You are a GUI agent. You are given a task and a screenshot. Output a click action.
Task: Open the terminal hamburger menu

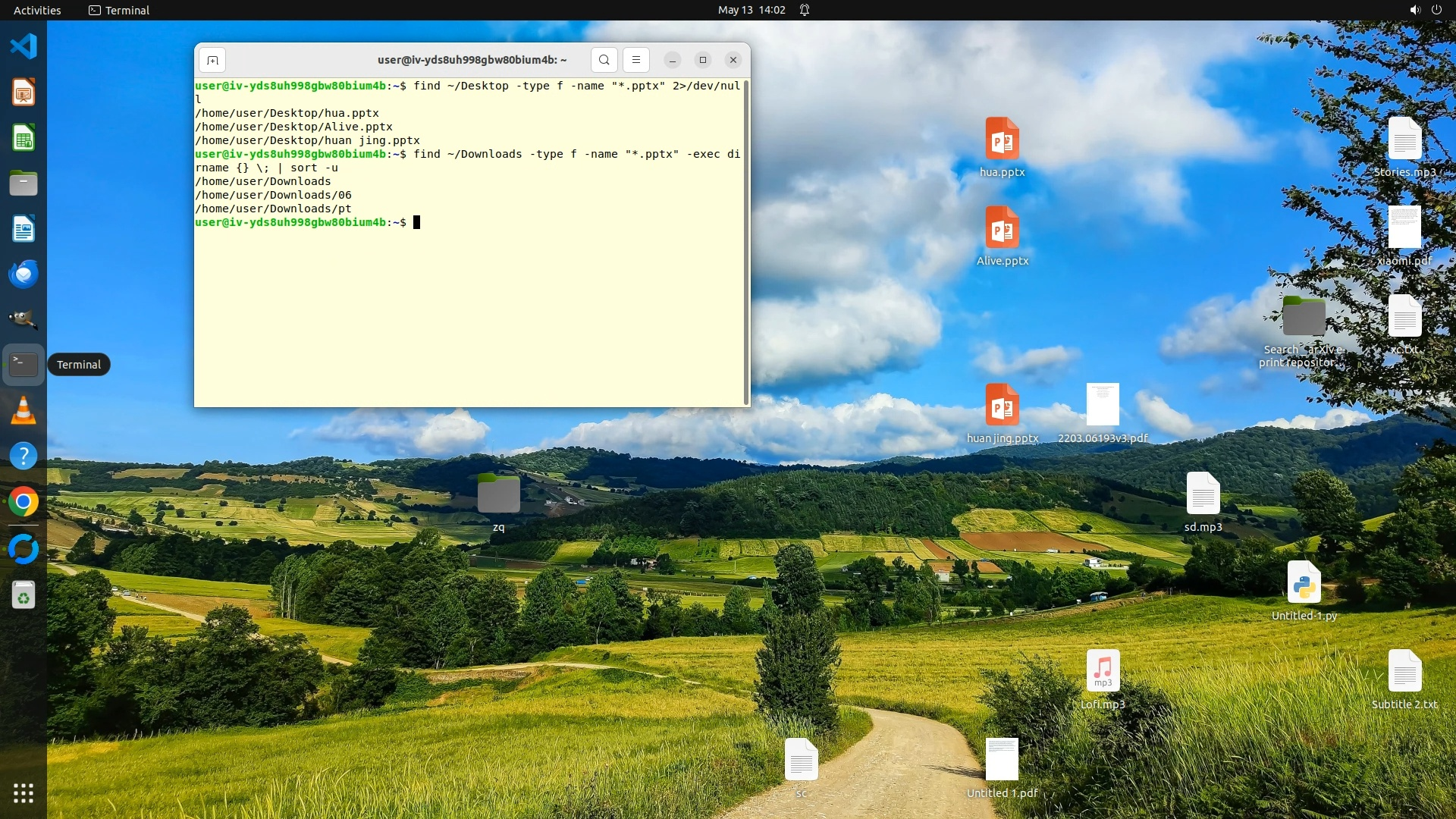tap(636, 60)
